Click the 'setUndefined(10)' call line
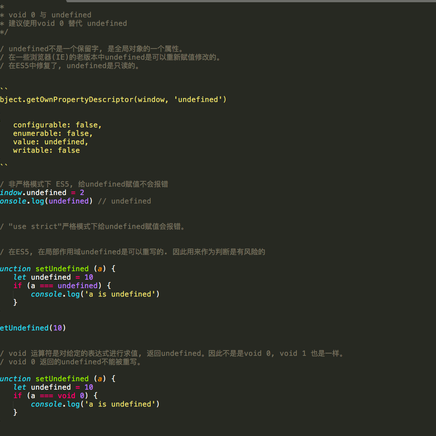Viewport: 436px width, 436px height. (x=33, y=328)
